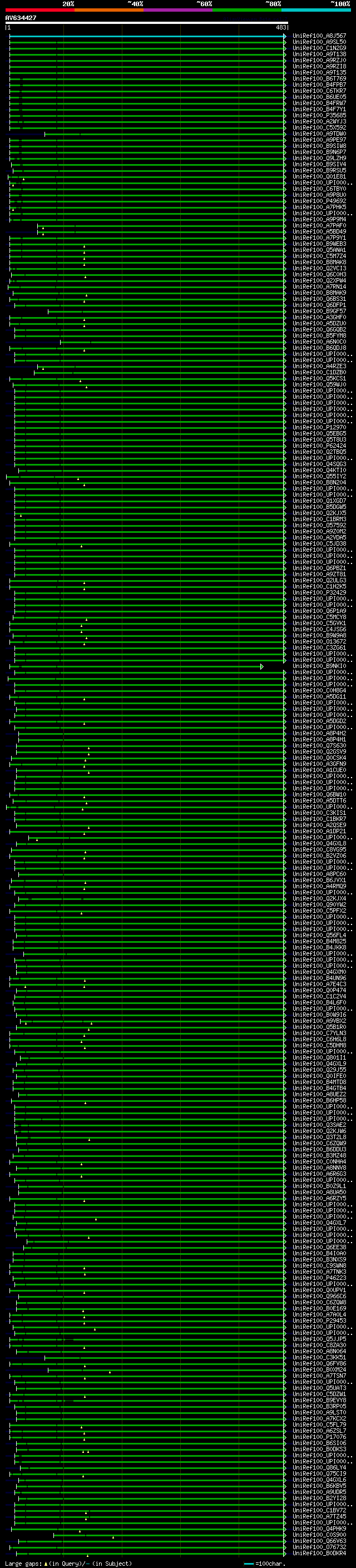Select hit label UniRef100_Q01E81
The width and height of the screenshot is (356, 1568).
(319, 176)
